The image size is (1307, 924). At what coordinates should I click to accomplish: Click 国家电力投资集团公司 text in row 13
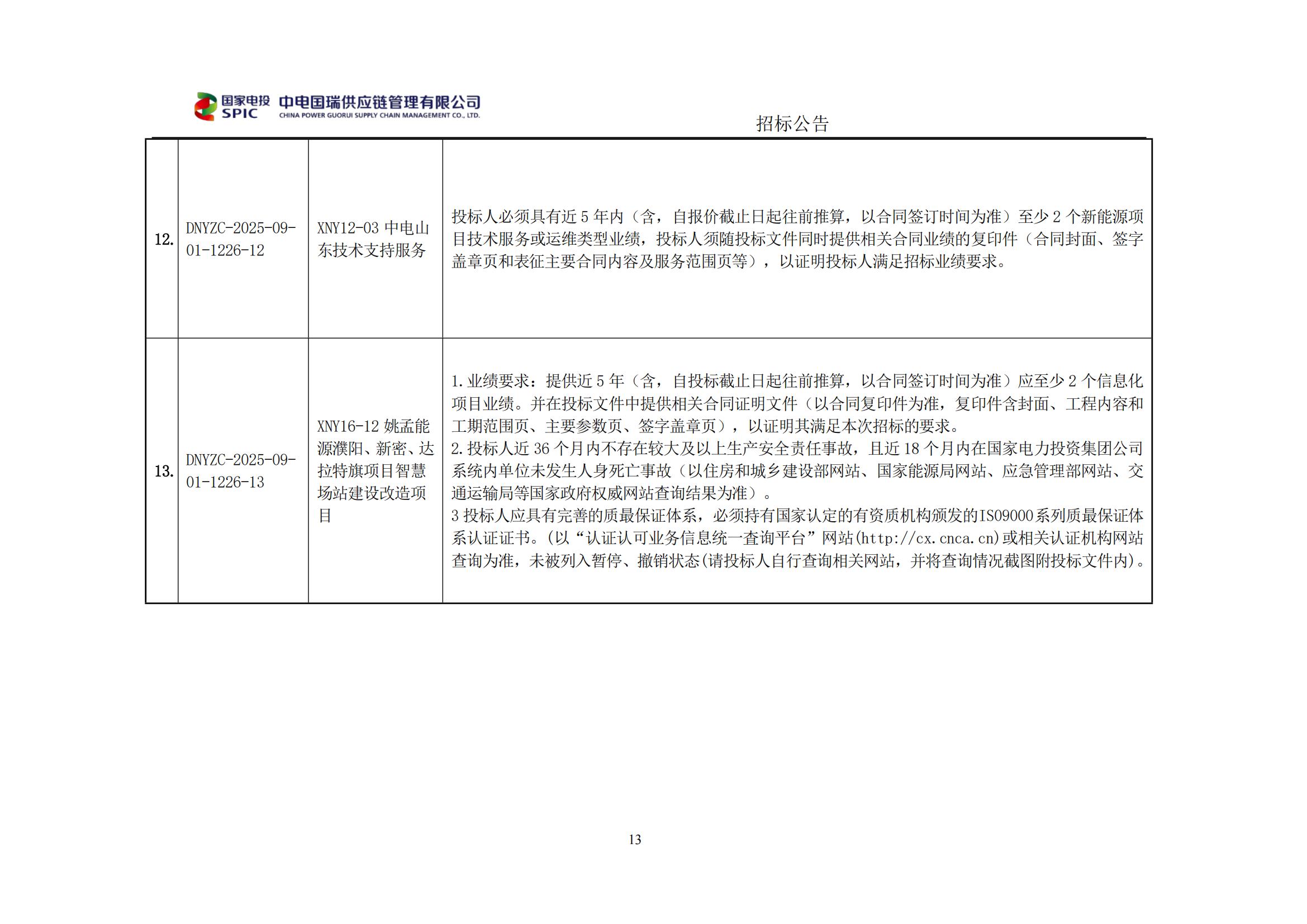[1064, 449]
